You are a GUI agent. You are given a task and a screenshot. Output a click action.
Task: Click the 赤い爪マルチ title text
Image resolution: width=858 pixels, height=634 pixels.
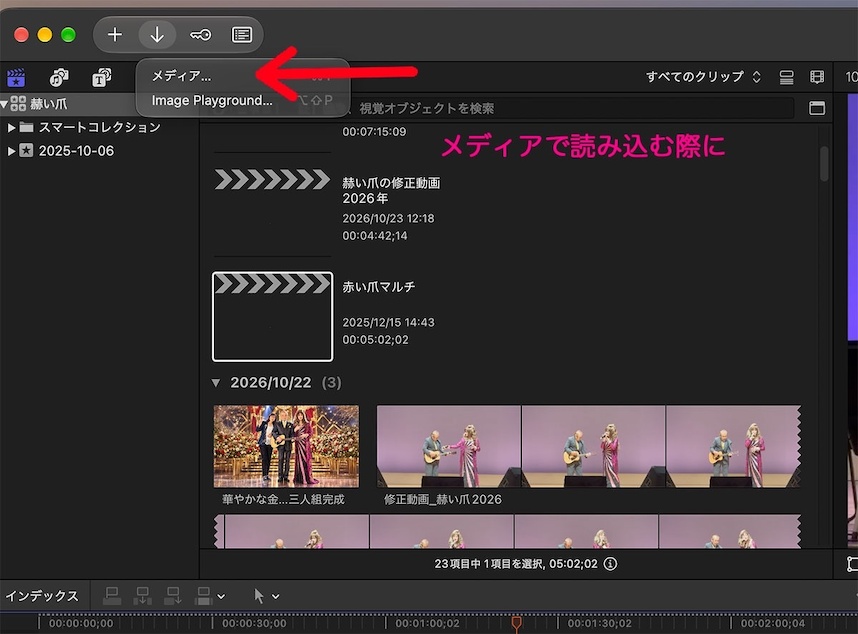[x=379, y=287]
